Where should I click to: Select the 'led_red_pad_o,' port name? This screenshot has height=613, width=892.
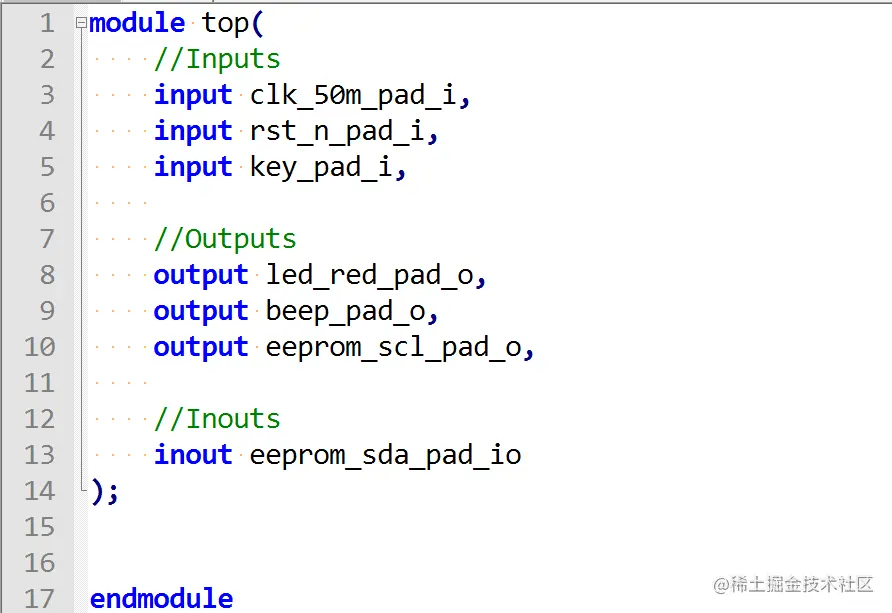click(376, 276)
